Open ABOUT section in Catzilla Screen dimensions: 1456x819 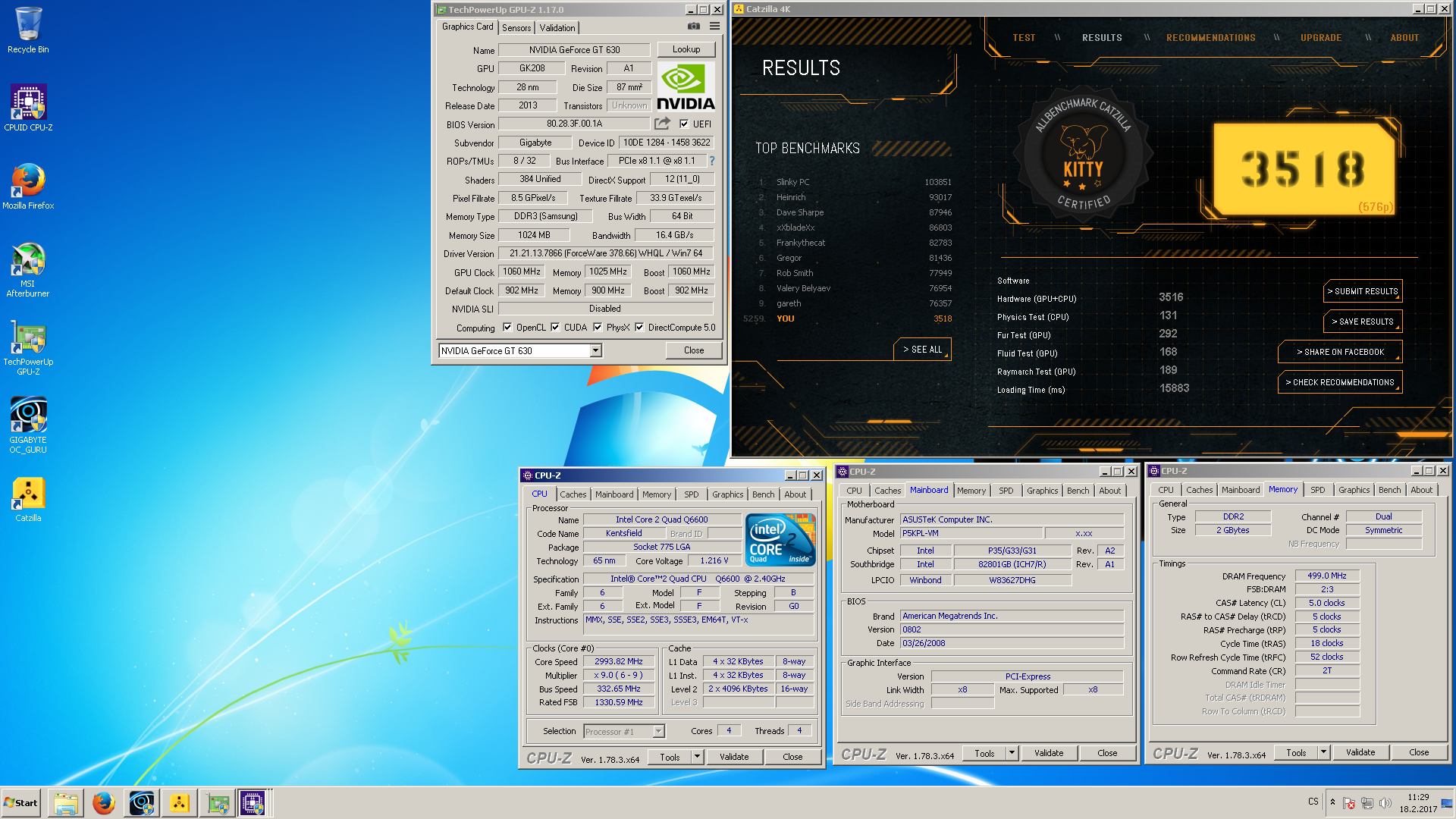[x=1404, y=38]
